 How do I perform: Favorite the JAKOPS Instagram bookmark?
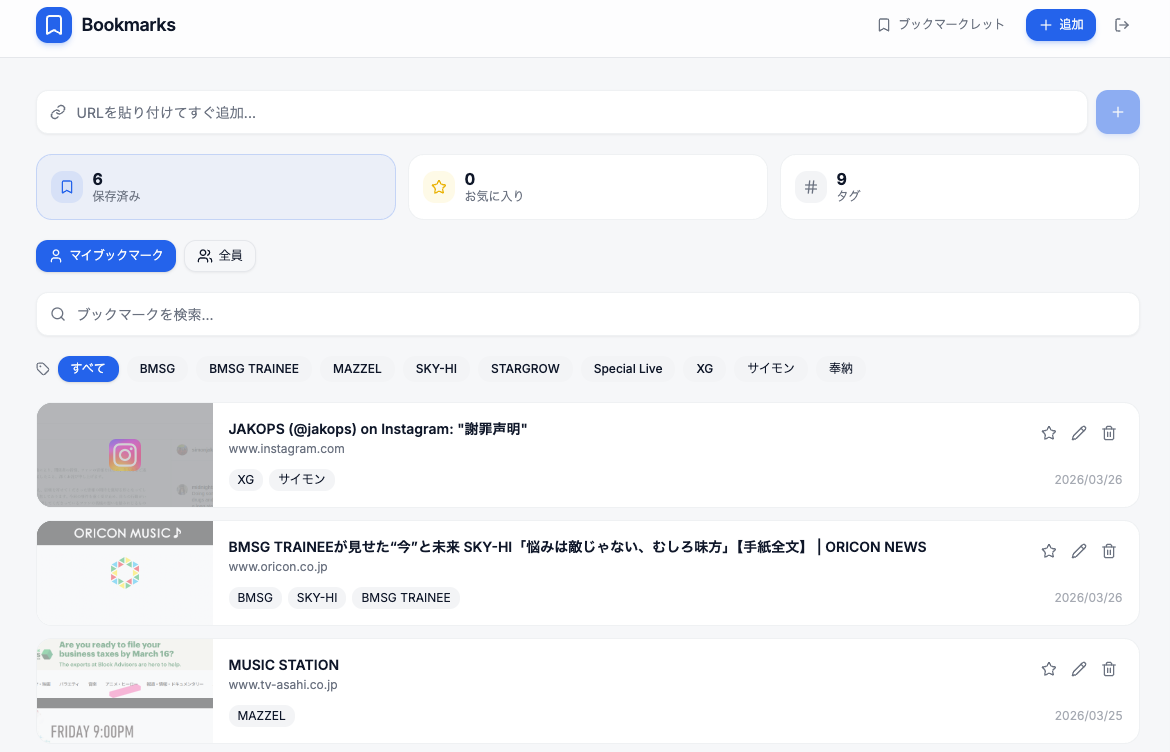1049,433
